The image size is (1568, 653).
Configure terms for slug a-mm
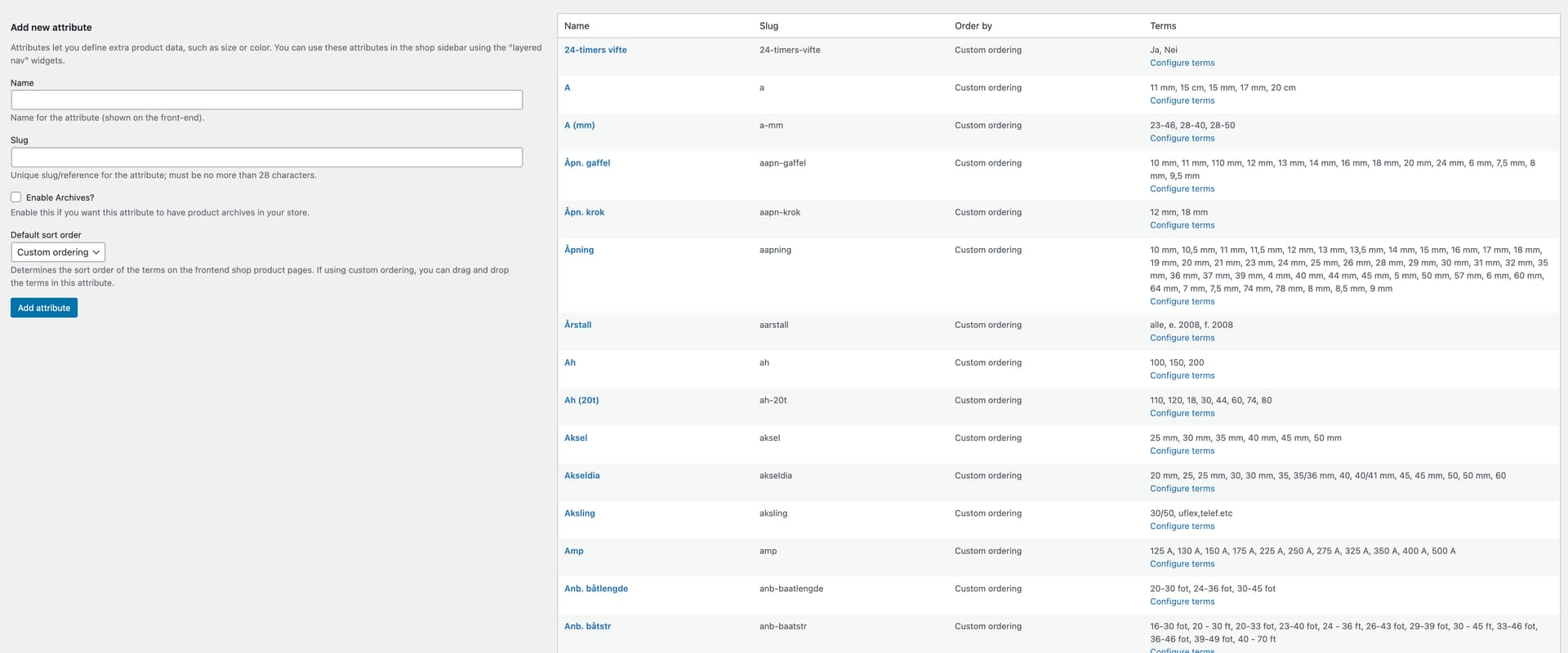[1182, 138]
